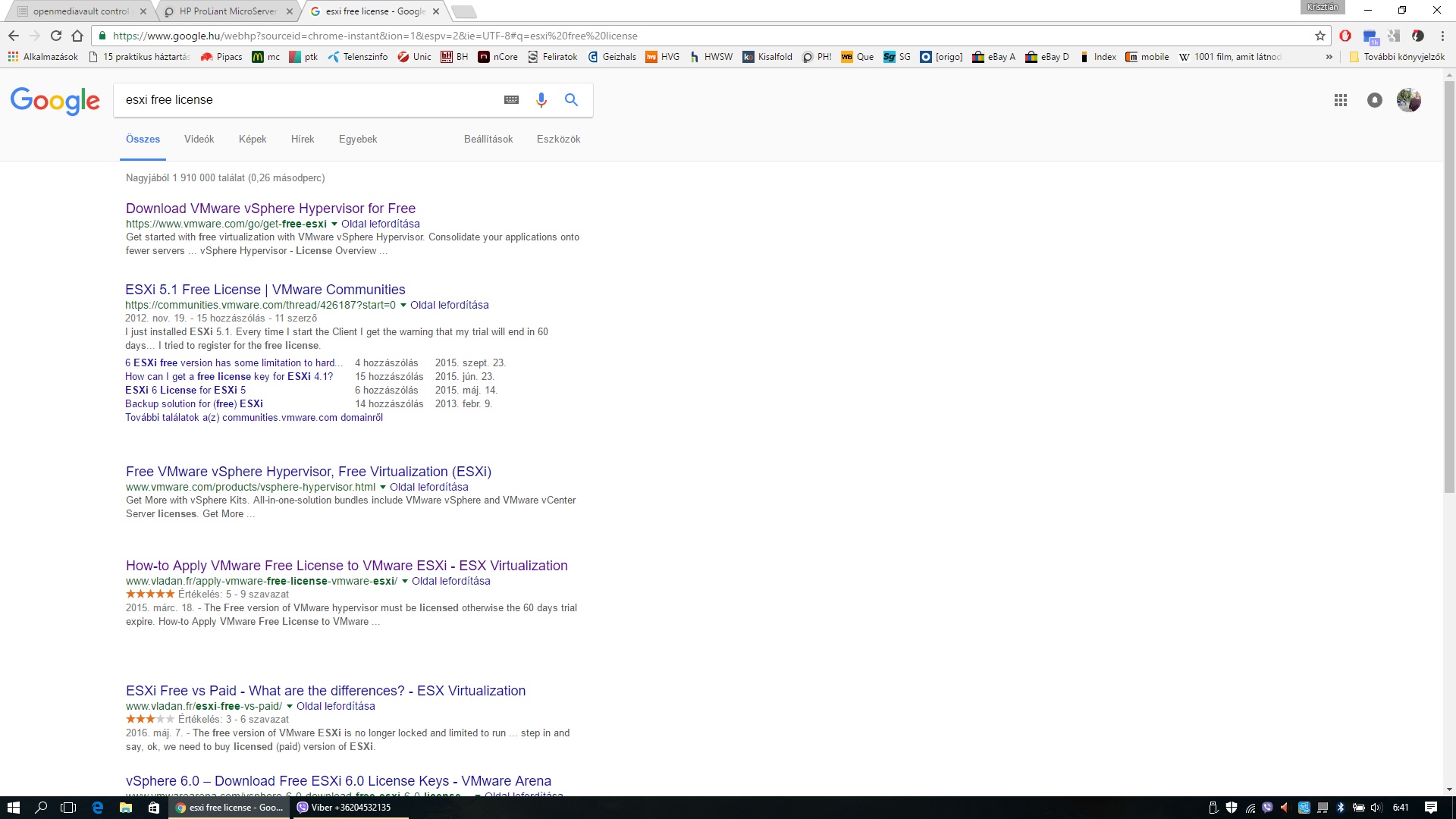Viewport: 1456px width, 819px height.
Task: Open Download VMware vSphere Hypervisor for Free
Action: pyautogui.click(x=271, y=209)
